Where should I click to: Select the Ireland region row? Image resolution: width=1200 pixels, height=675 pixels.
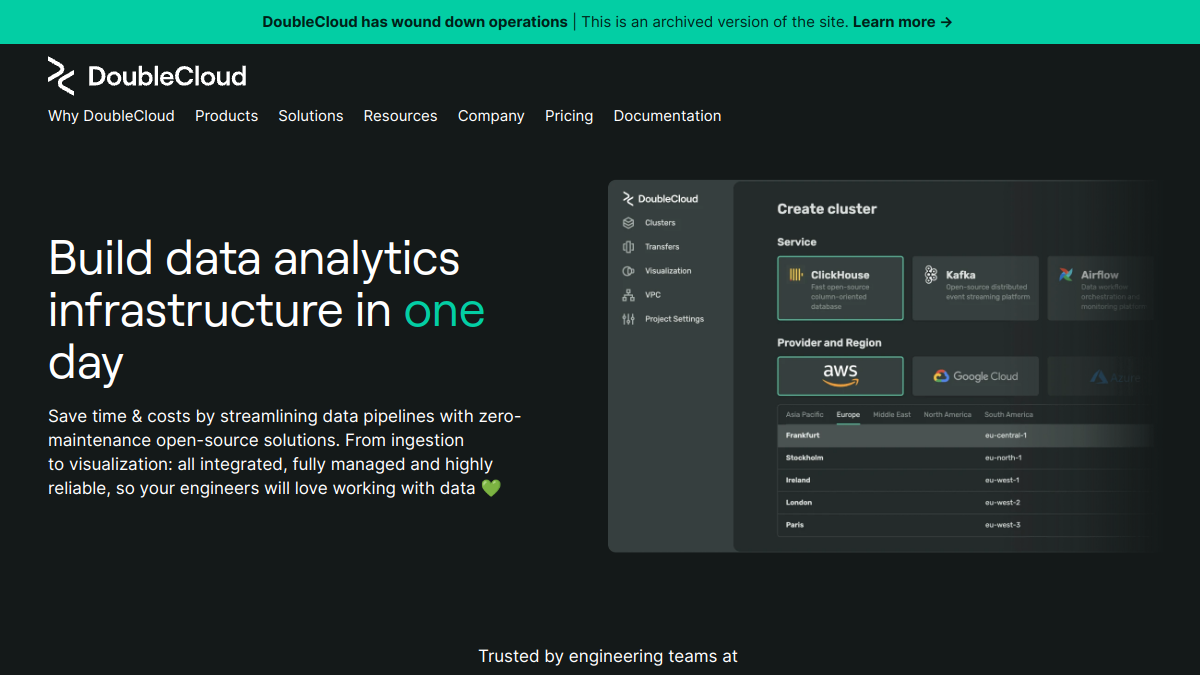(965, 480)
